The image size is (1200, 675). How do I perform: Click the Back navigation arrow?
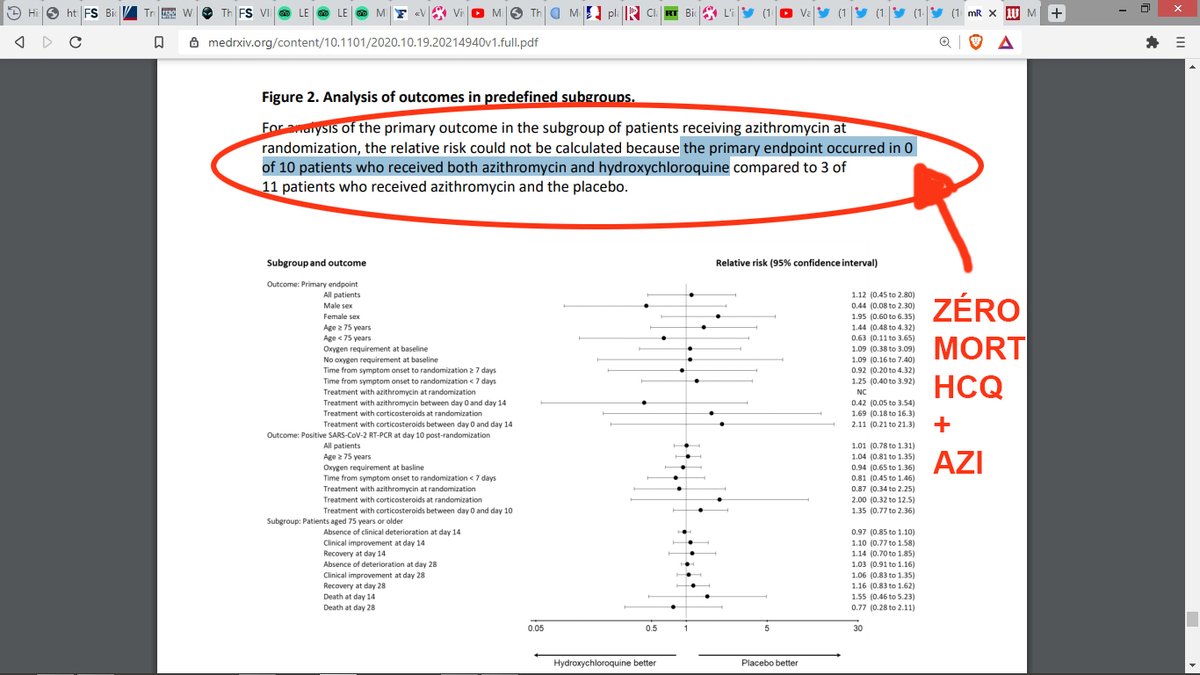(19, 42)
